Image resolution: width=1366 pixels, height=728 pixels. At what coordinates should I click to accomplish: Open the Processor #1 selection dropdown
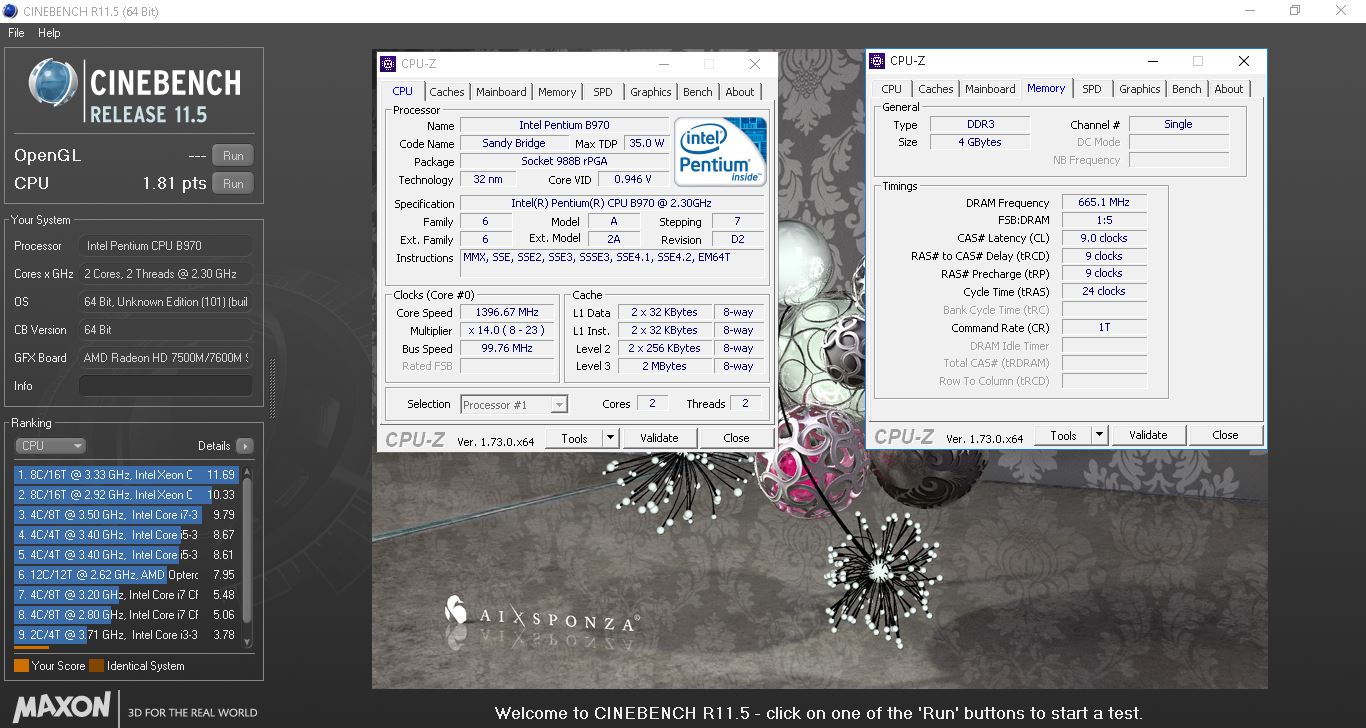pos(514,405)
